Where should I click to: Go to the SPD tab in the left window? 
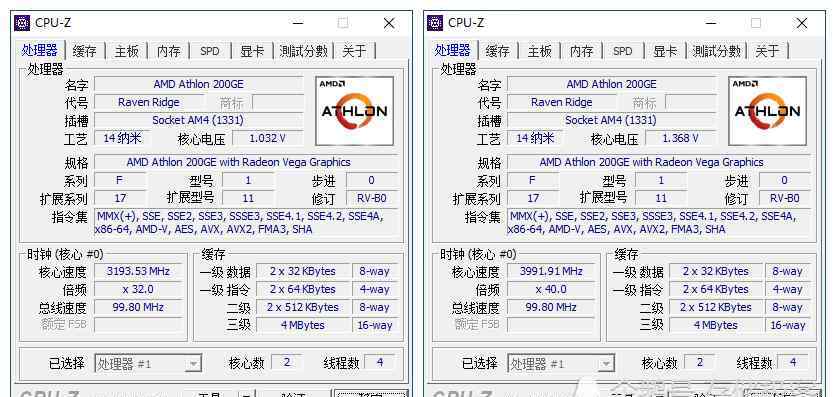point(210,51)
